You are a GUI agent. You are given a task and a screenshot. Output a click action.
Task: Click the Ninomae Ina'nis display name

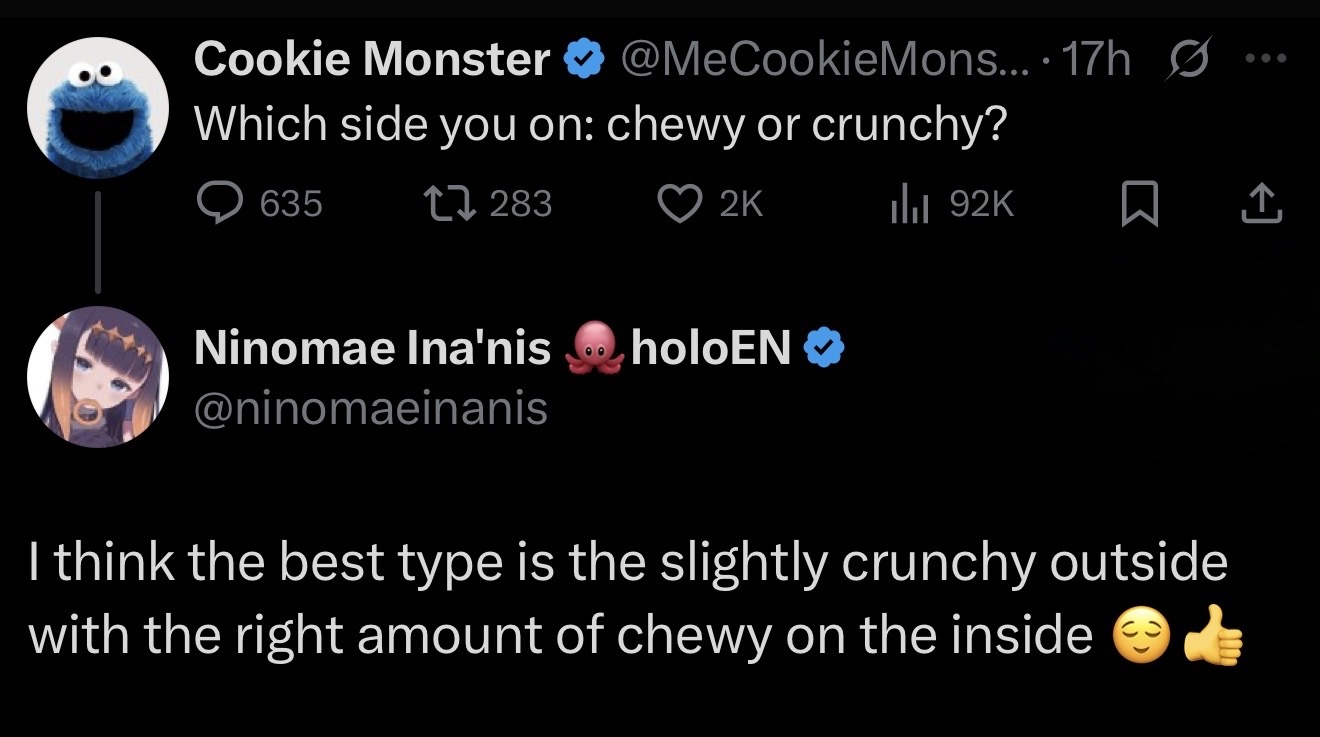[x=371, y=348]
